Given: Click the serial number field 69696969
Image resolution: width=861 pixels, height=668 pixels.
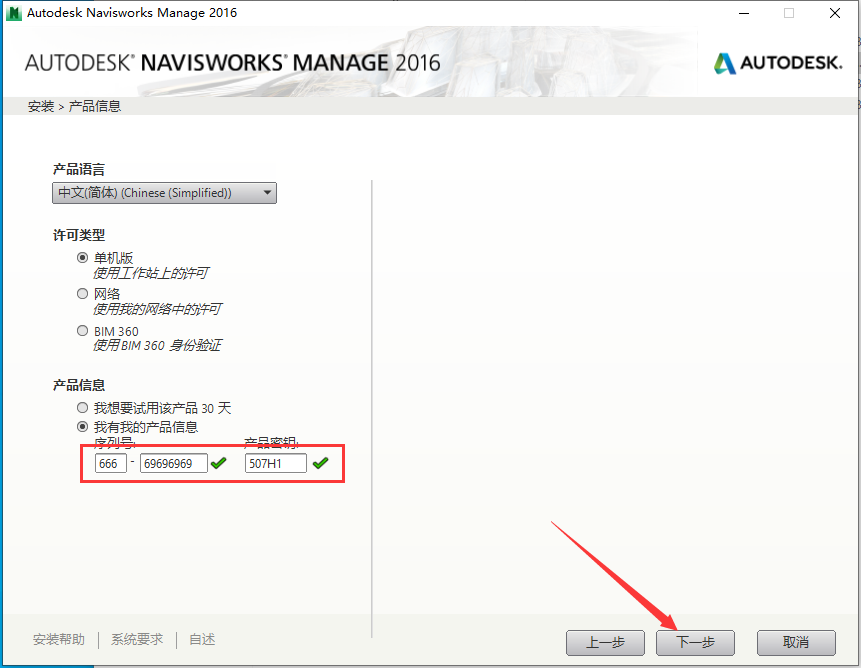Looking at the screenshot, I should tap(174, 463).
